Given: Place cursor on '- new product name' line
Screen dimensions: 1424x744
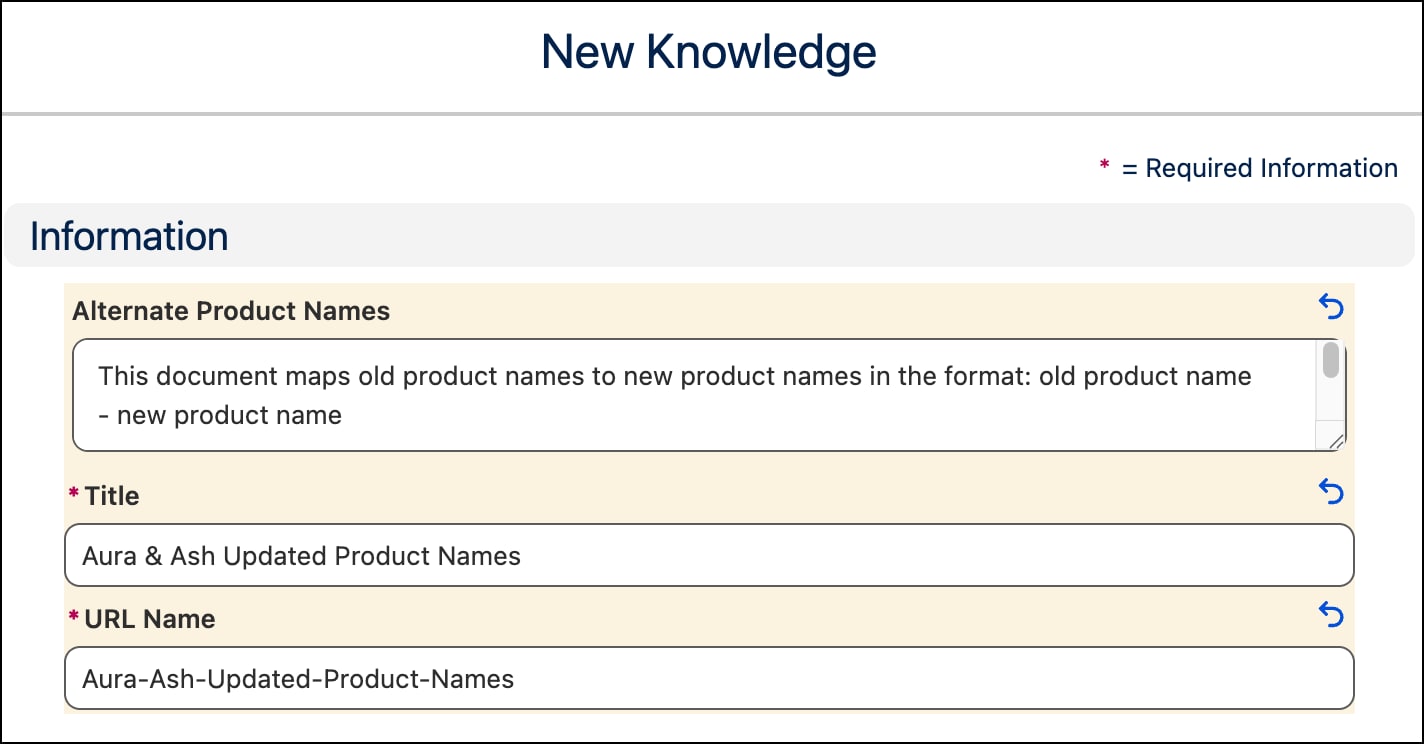Looking at the screenshot, I should point(229,415).
